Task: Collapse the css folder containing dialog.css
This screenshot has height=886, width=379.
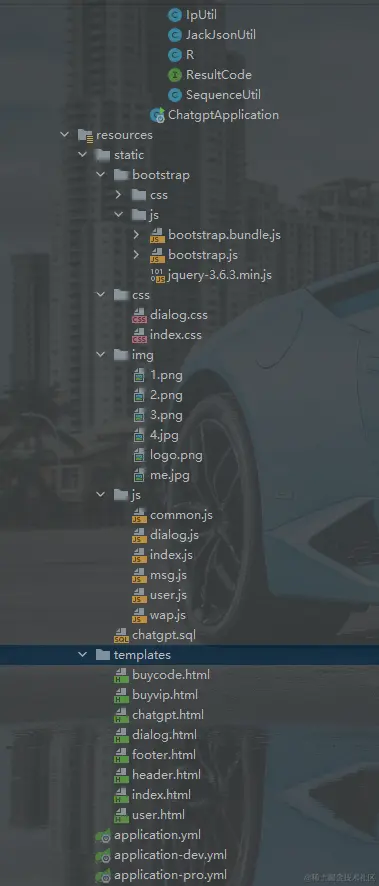Action: (101, 295)
